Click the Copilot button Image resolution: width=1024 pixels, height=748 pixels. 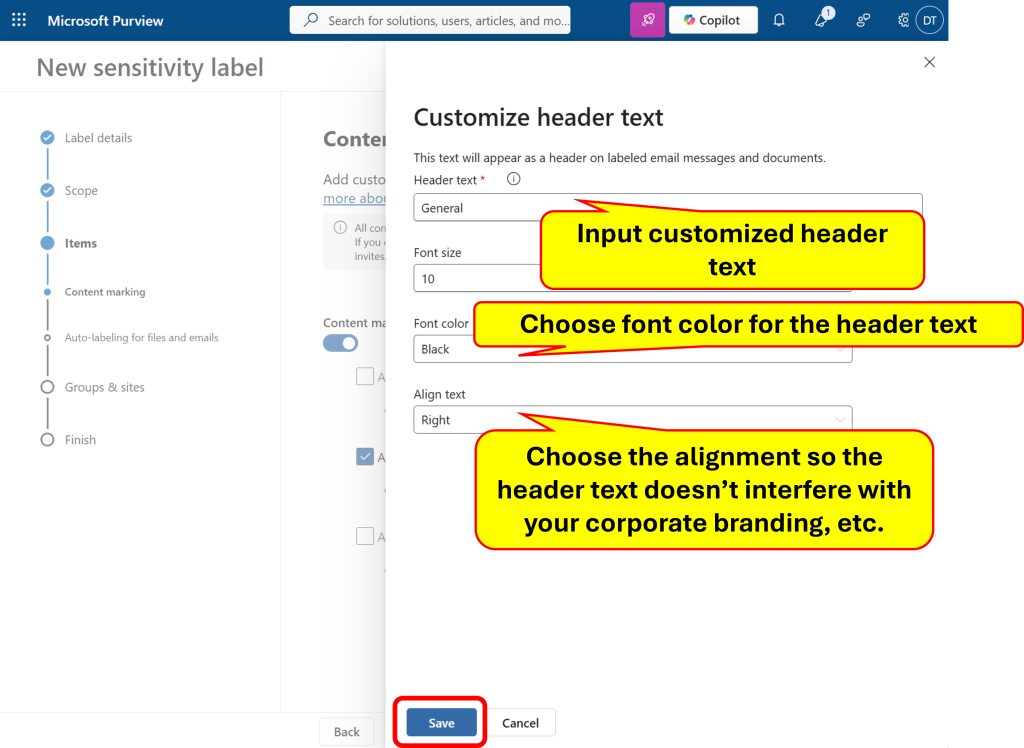pos(713,20)
